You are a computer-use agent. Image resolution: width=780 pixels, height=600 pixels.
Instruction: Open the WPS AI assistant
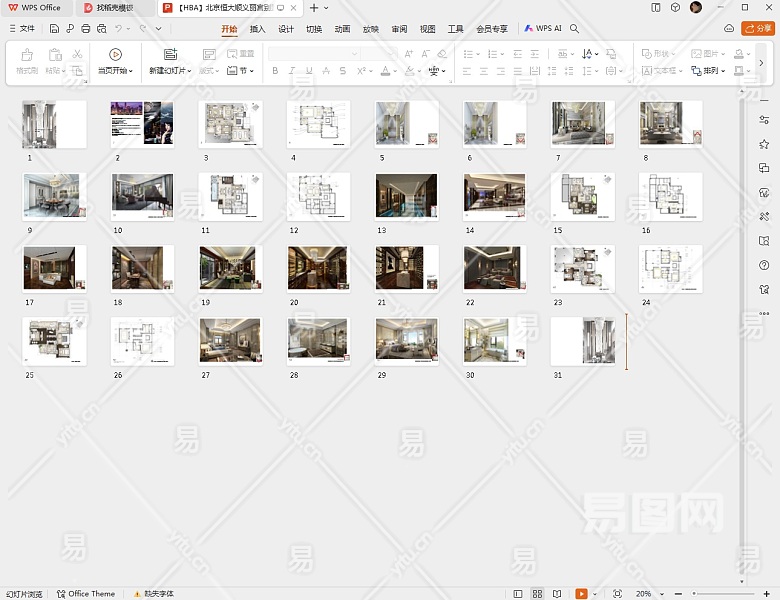point(543,29)
